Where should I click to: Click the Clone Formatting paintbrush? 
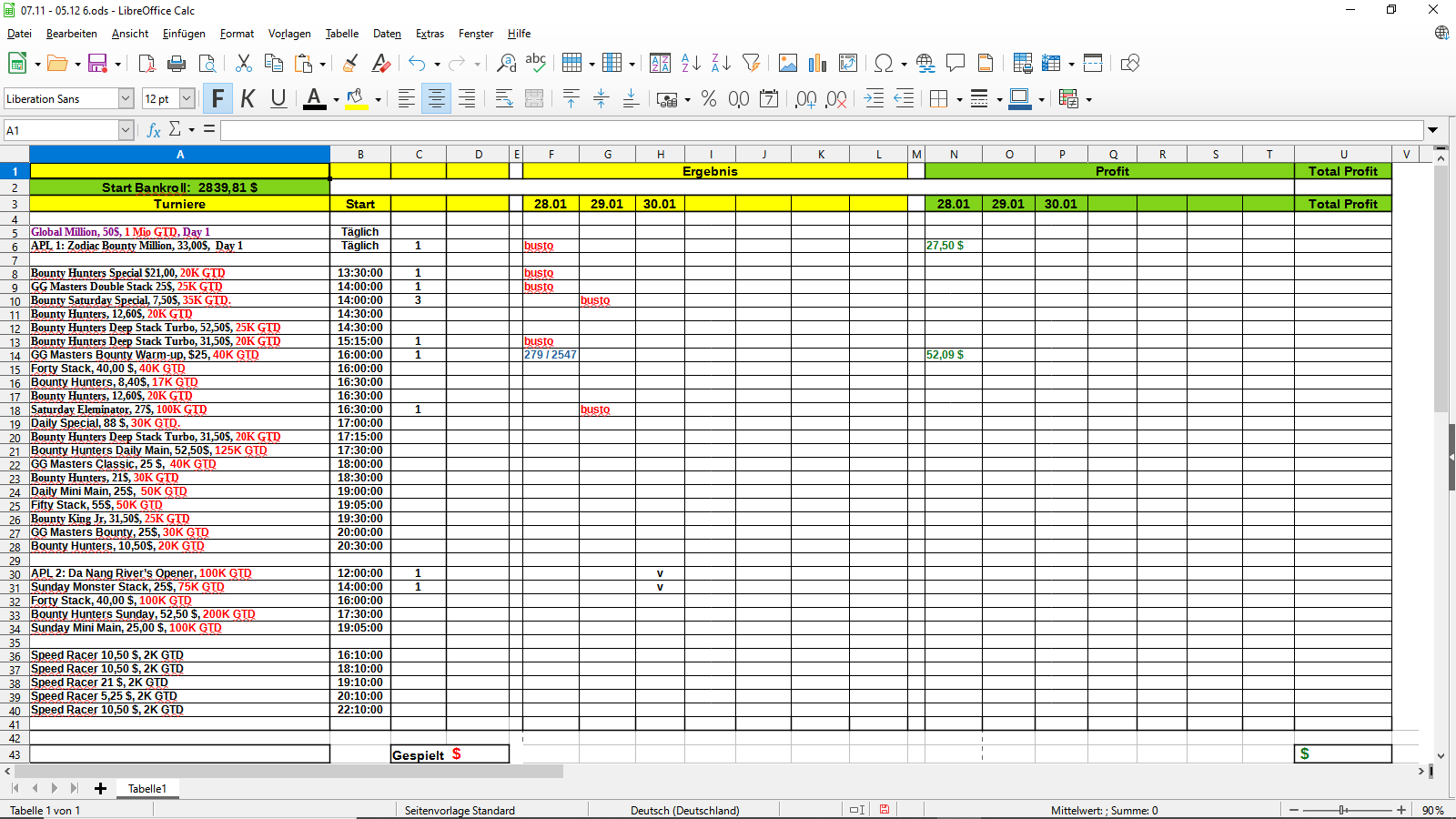[350, 63]
